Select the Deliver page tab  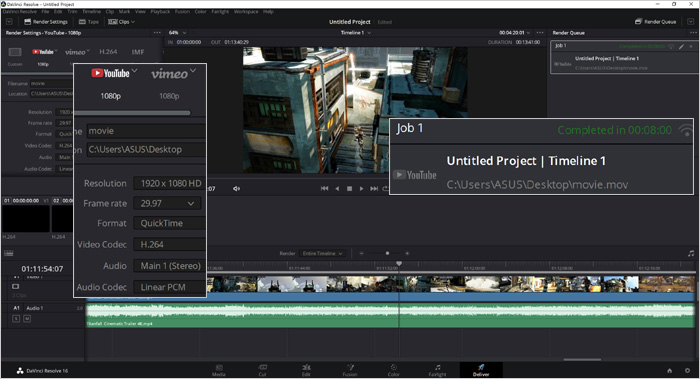tap(481, 370)
